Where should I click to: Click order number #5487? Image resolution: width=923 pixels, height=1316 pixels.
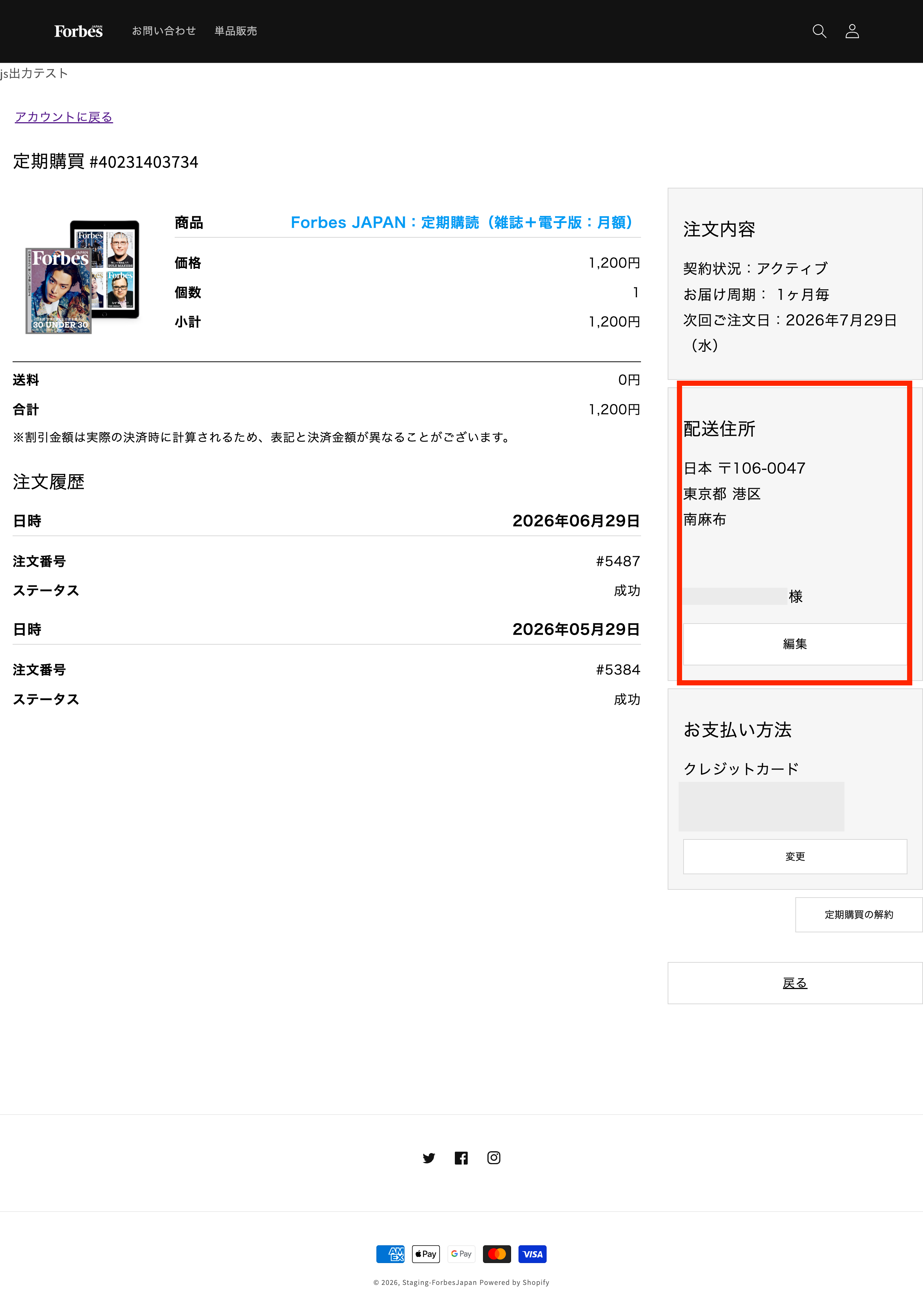[618, 561]
